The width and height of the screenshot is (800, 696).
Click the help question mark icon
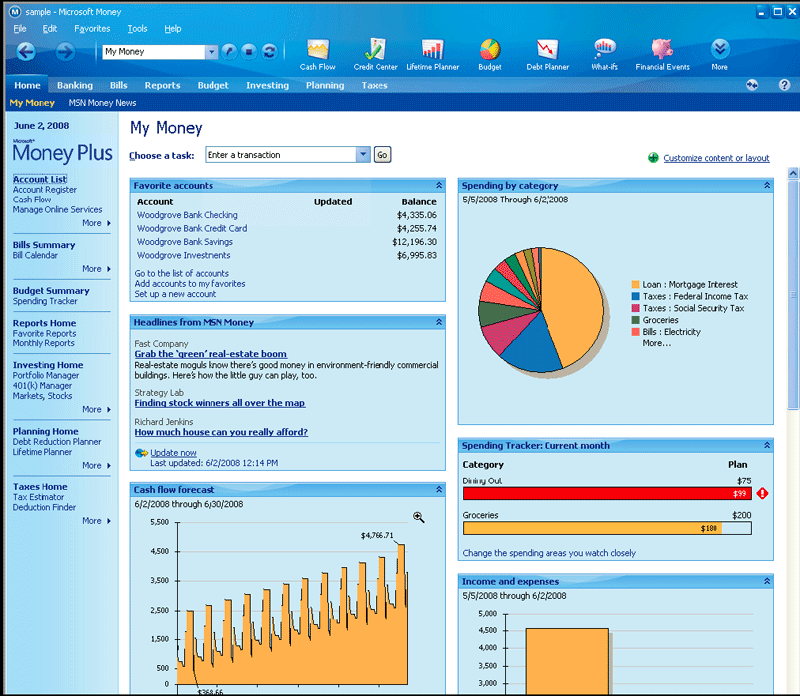[784, 85]
